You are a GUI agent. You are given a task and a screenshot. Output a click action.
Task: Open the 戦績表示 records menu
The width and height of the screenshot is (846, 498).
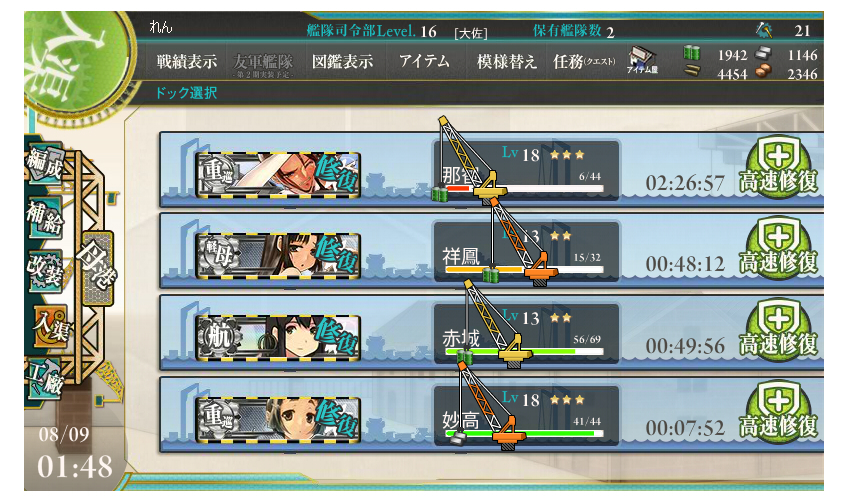(187, 62)
